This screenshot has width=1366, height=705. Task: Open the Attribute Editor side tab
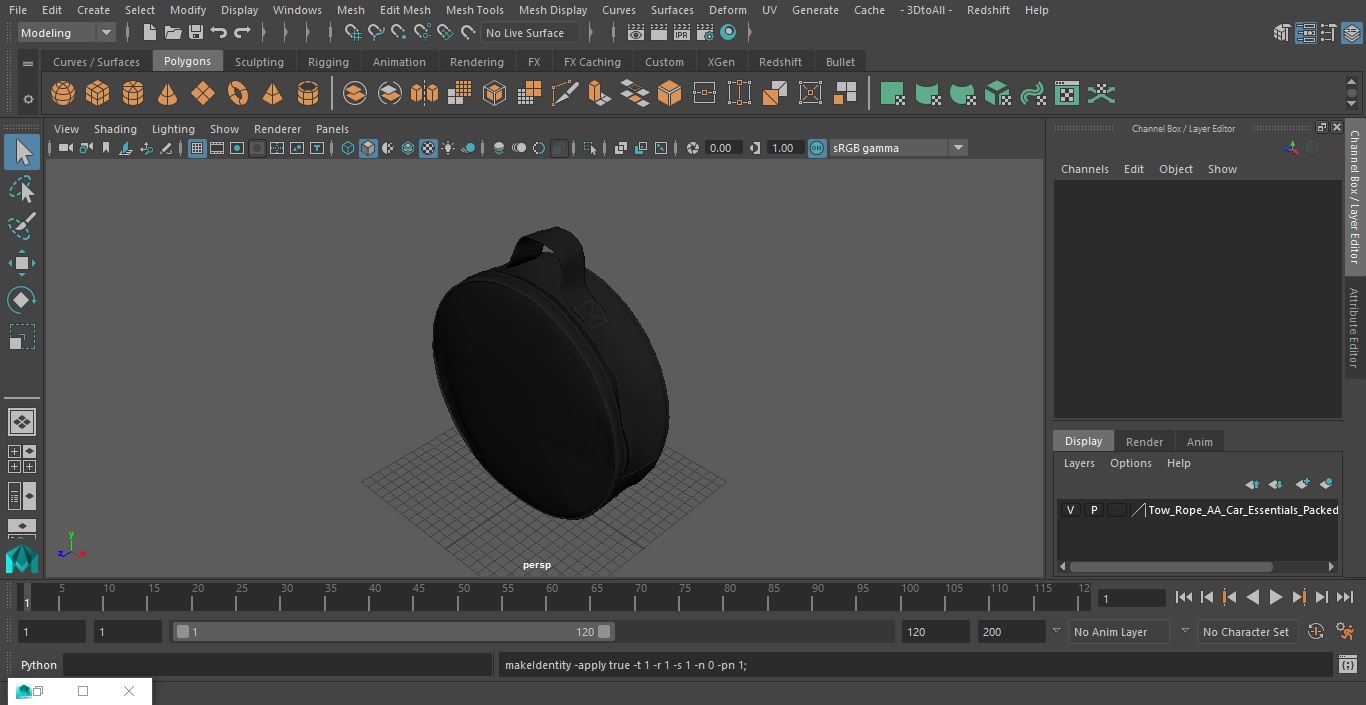(x=1354, y=329)
